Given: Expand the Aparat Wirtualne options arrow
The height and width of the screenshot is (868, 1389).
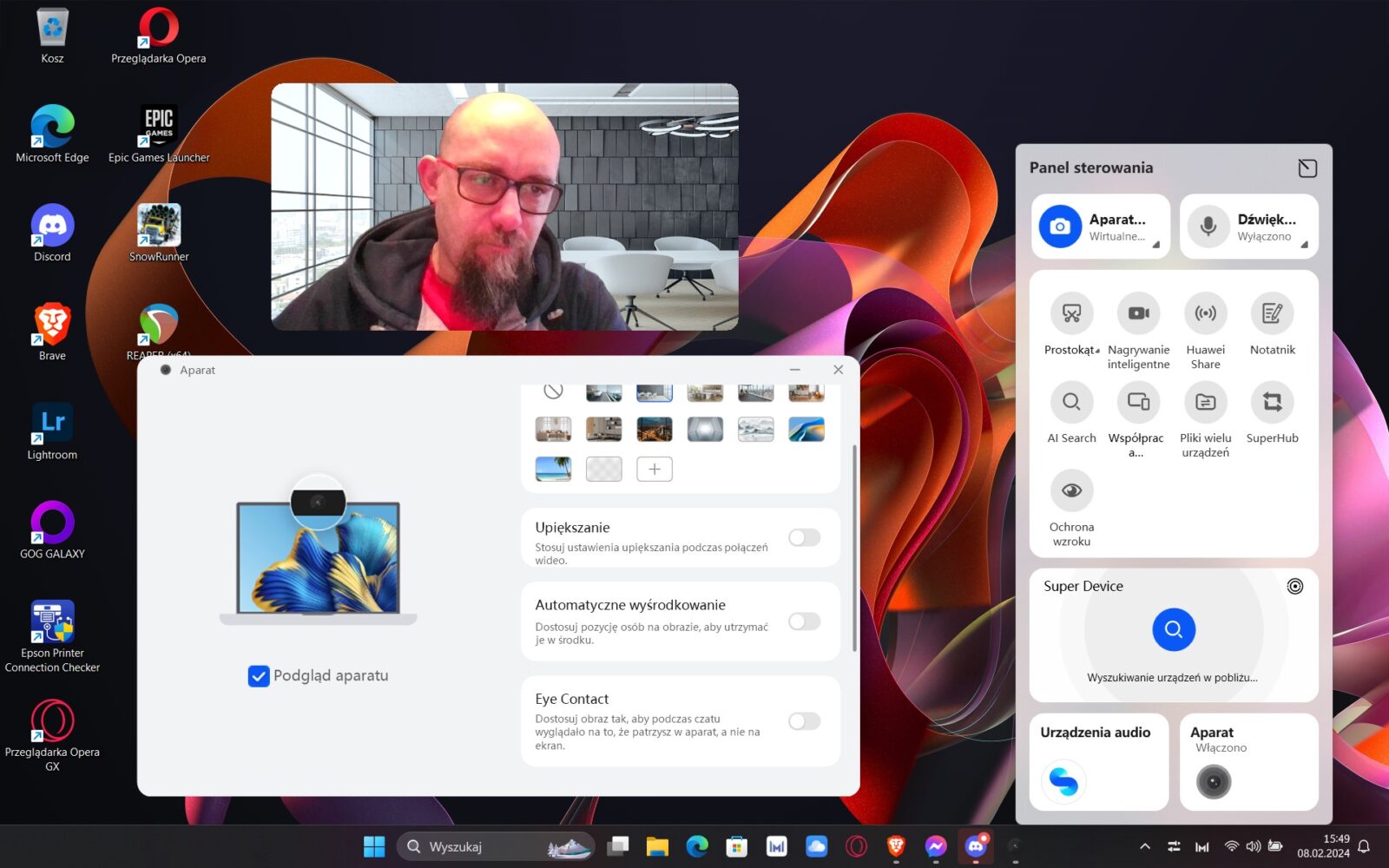Looking at the screenshot, I should (1155, 246).
